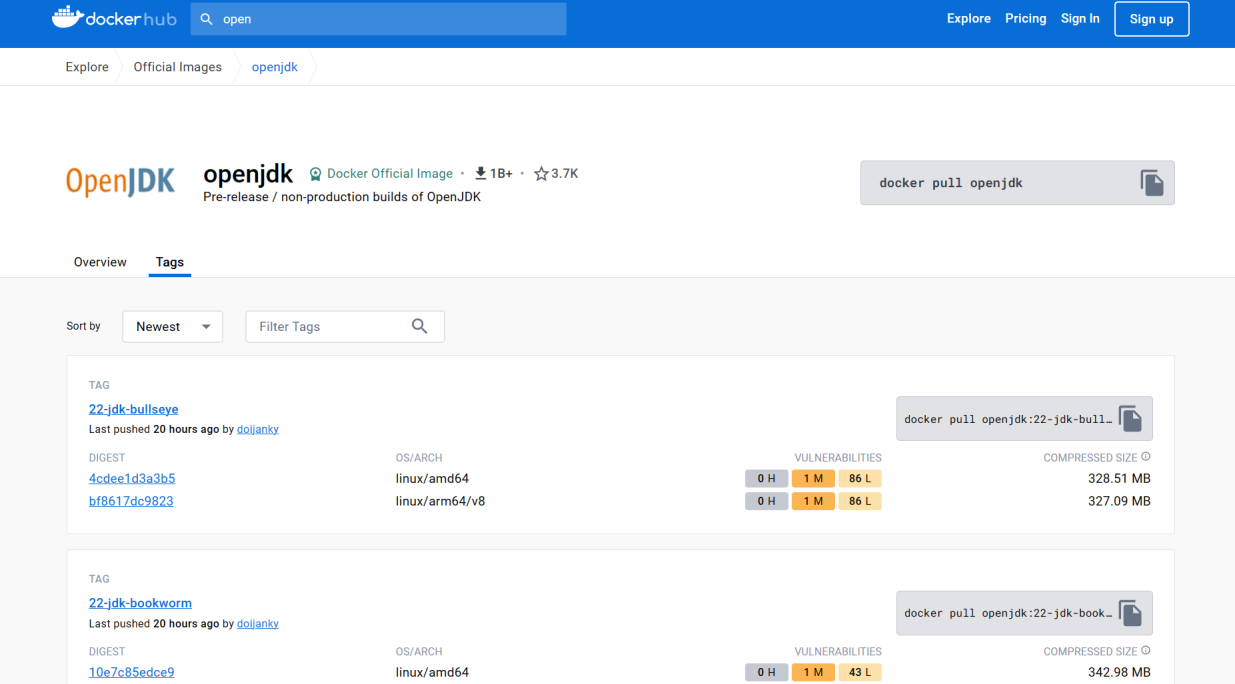Select the Tags tab
Image resolution: width=1235 pixels, height=684 pixels.
[170, 262]
